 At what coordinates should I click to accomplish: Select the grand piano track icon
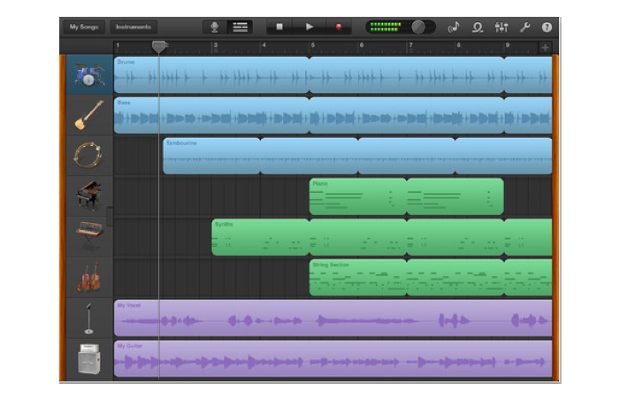pos(89,196)
